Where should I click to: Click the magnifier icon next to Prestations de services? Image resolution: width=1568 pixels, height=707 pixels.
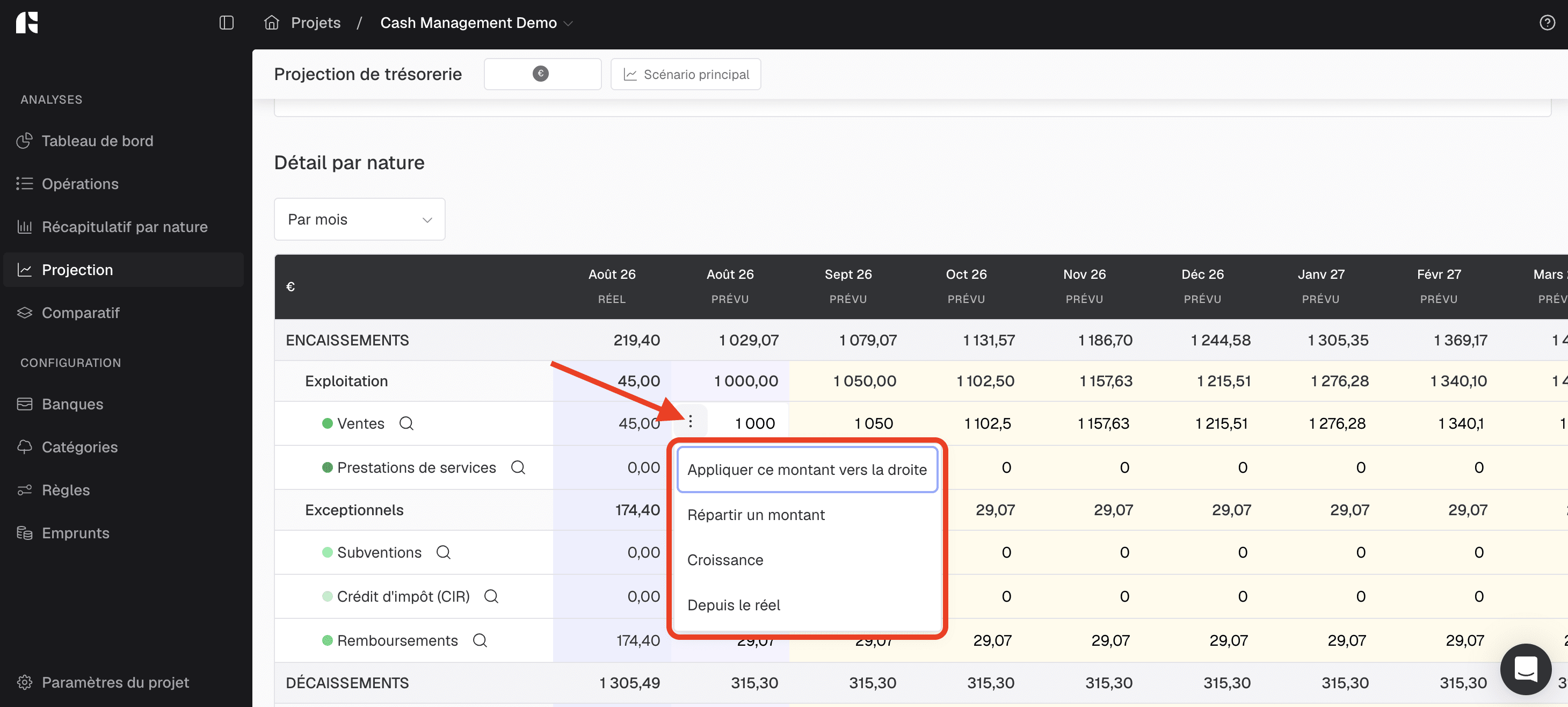[518, 467]
